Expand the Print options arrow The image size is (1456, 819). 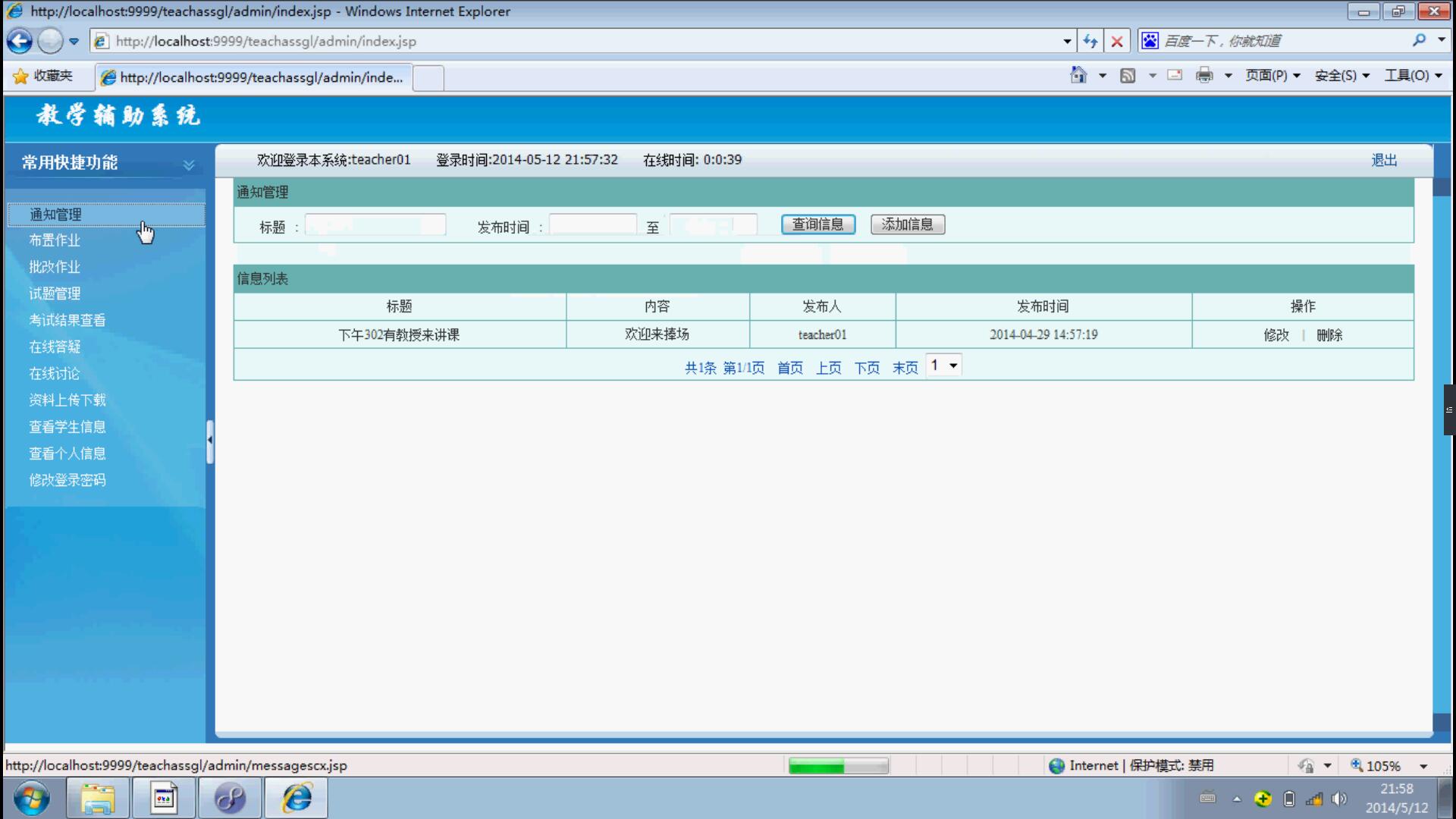coord(1228,76)
